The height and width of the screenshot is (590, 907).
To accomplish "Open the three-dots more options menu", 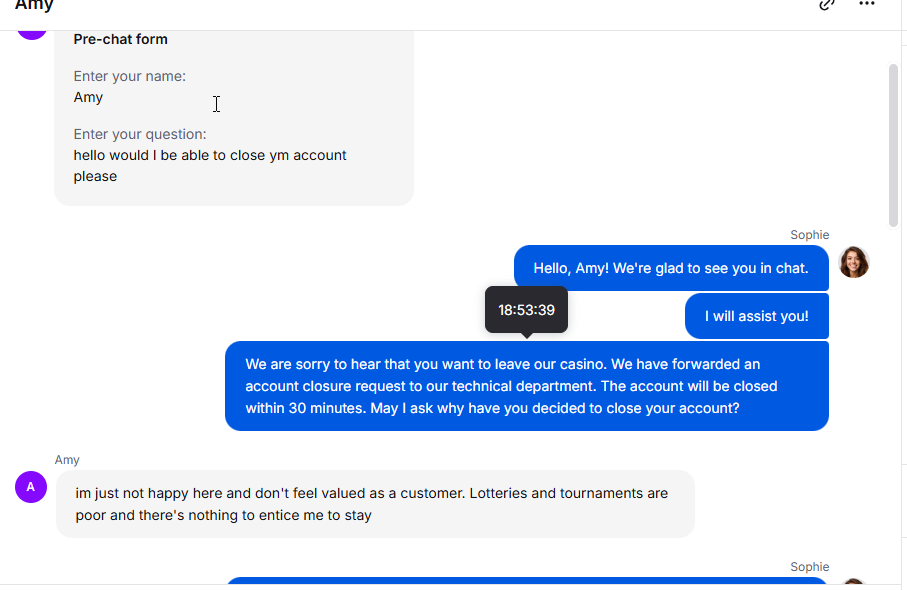I will click(867, 4).
